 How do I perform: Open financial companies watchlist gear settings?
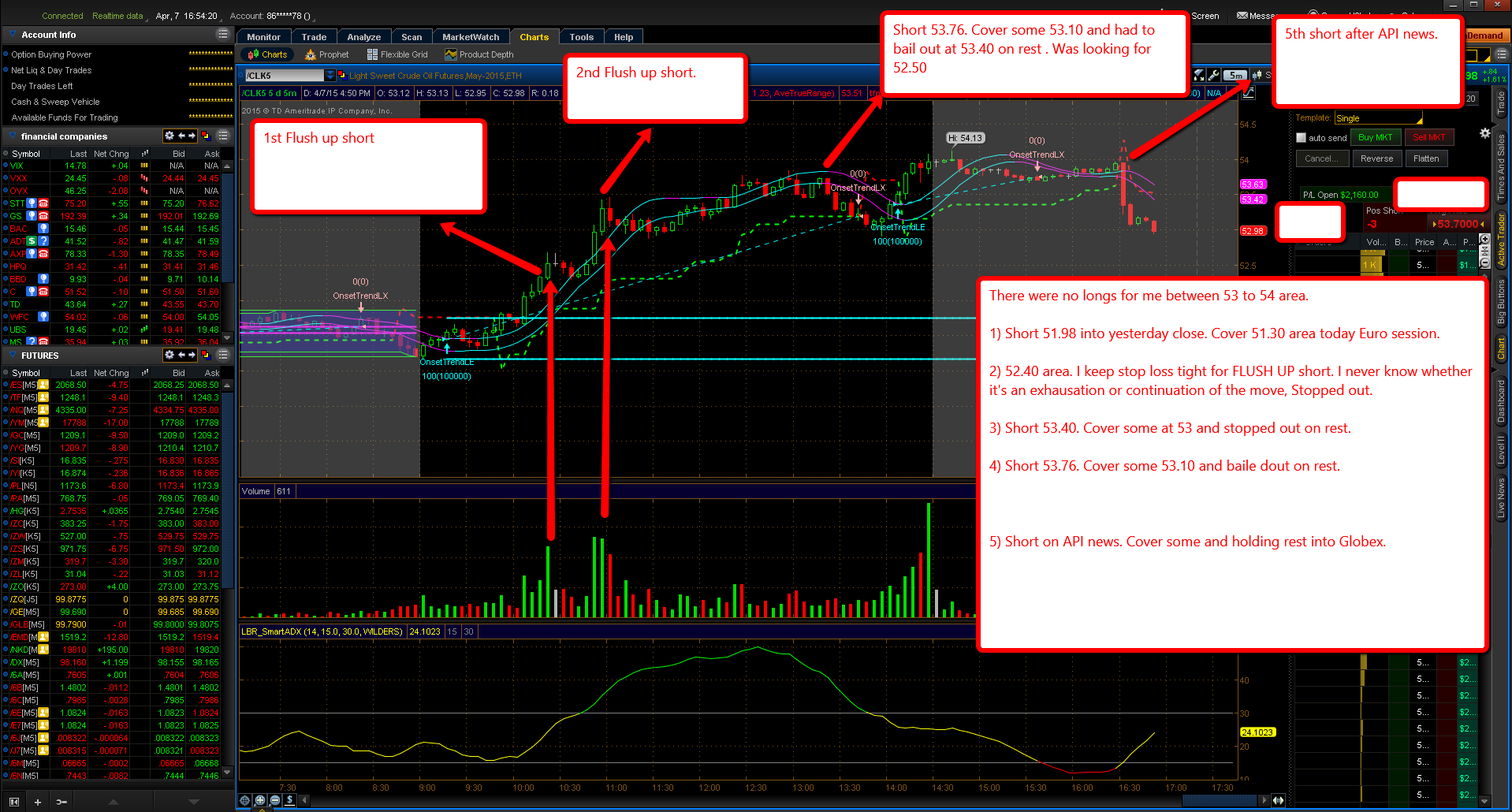point(169,136)
